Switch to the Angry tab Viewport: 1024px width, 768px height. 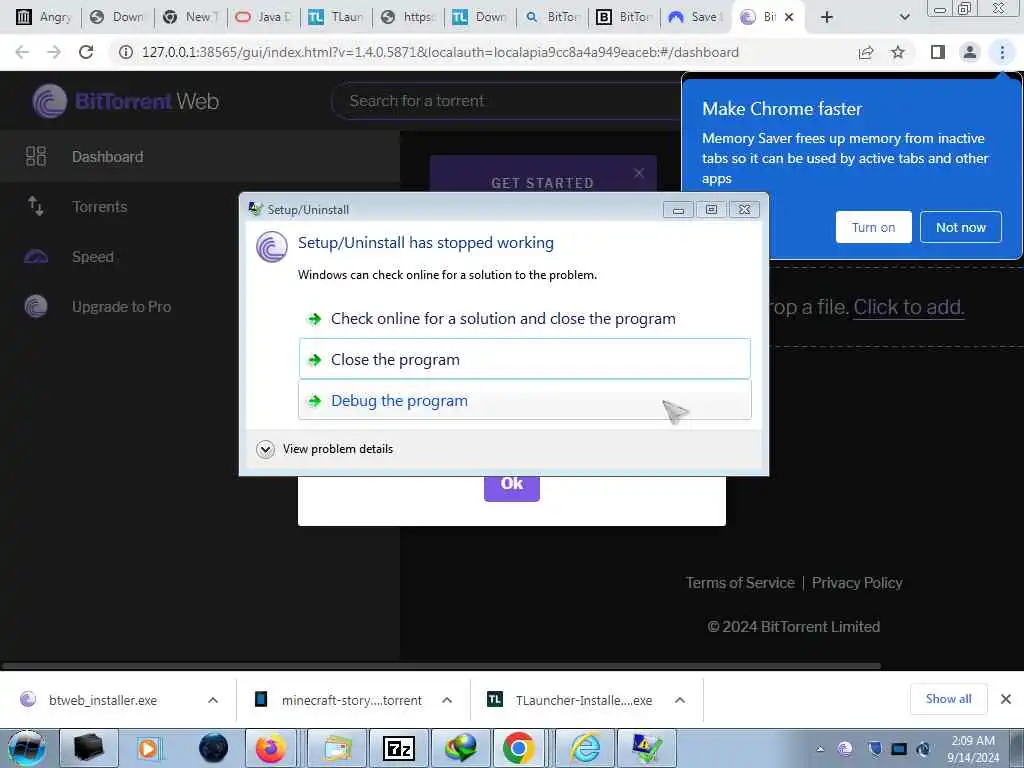44,17
